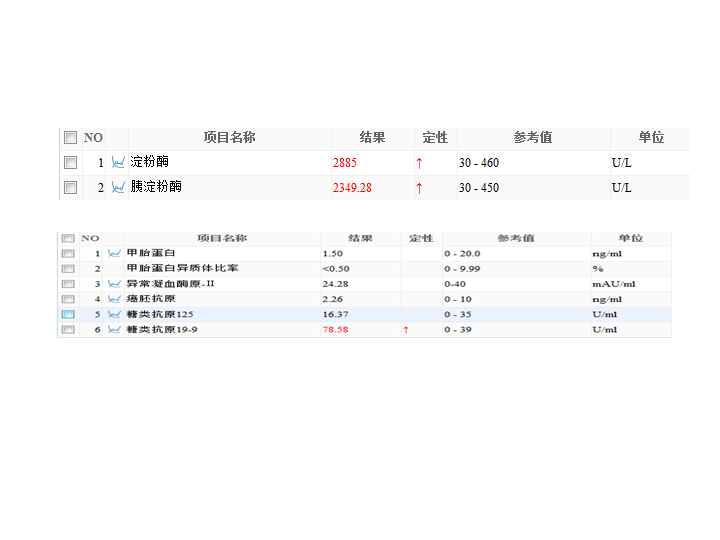Click the red up arrow for 胰淀粉酶
Viewport: 720px width, 540px height.
419,188
